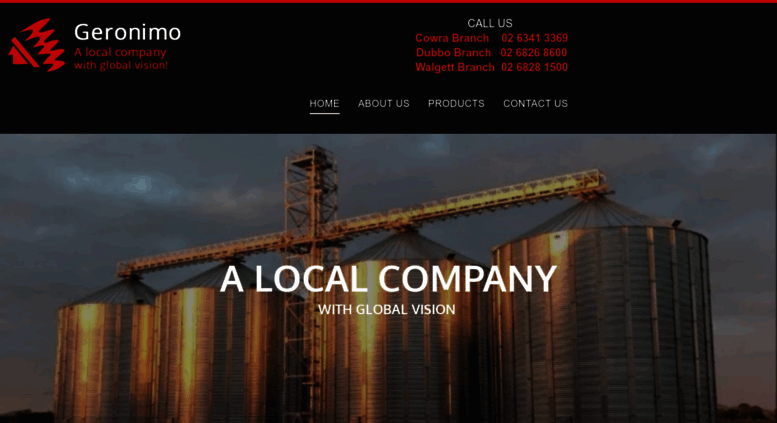Open the About Us page
777x423 pixels.
click(x=384, y=104)
